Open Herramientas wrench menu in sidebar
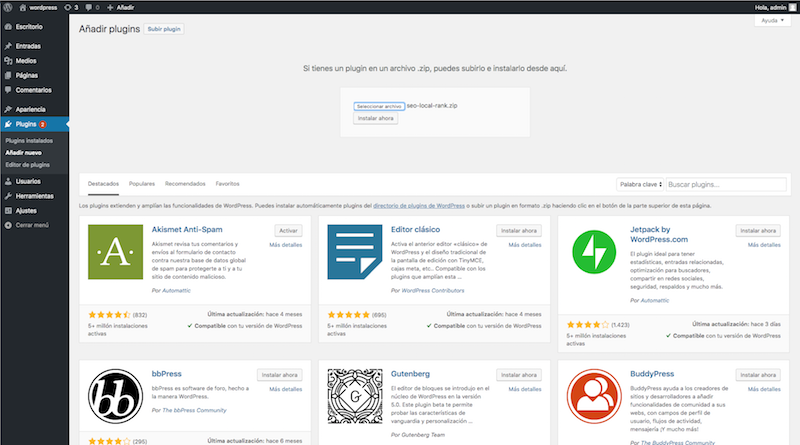Viewport: 800px width, 445px height. click(34, 196)
